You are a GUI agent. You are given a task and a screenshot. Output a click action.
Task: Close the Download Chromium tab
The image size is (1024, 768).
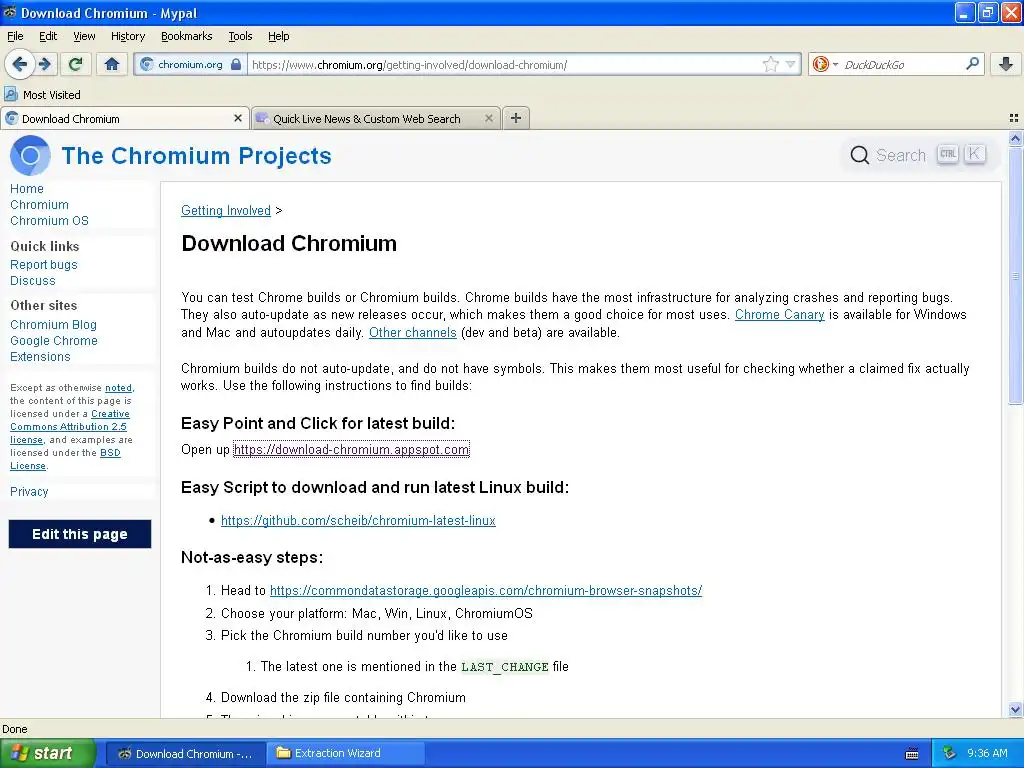point(238,118)
